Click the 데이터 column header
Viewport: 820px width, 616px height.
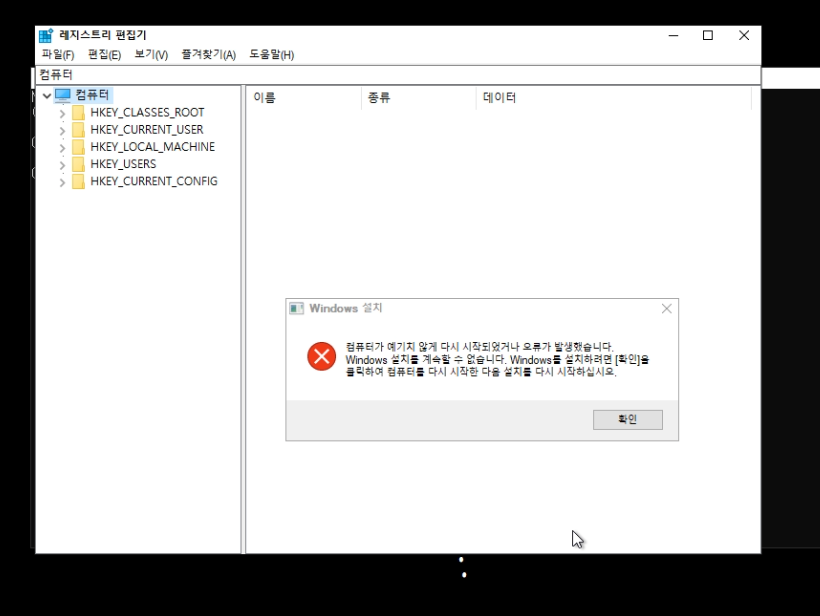pyautogui.click(x=614, y=97)
